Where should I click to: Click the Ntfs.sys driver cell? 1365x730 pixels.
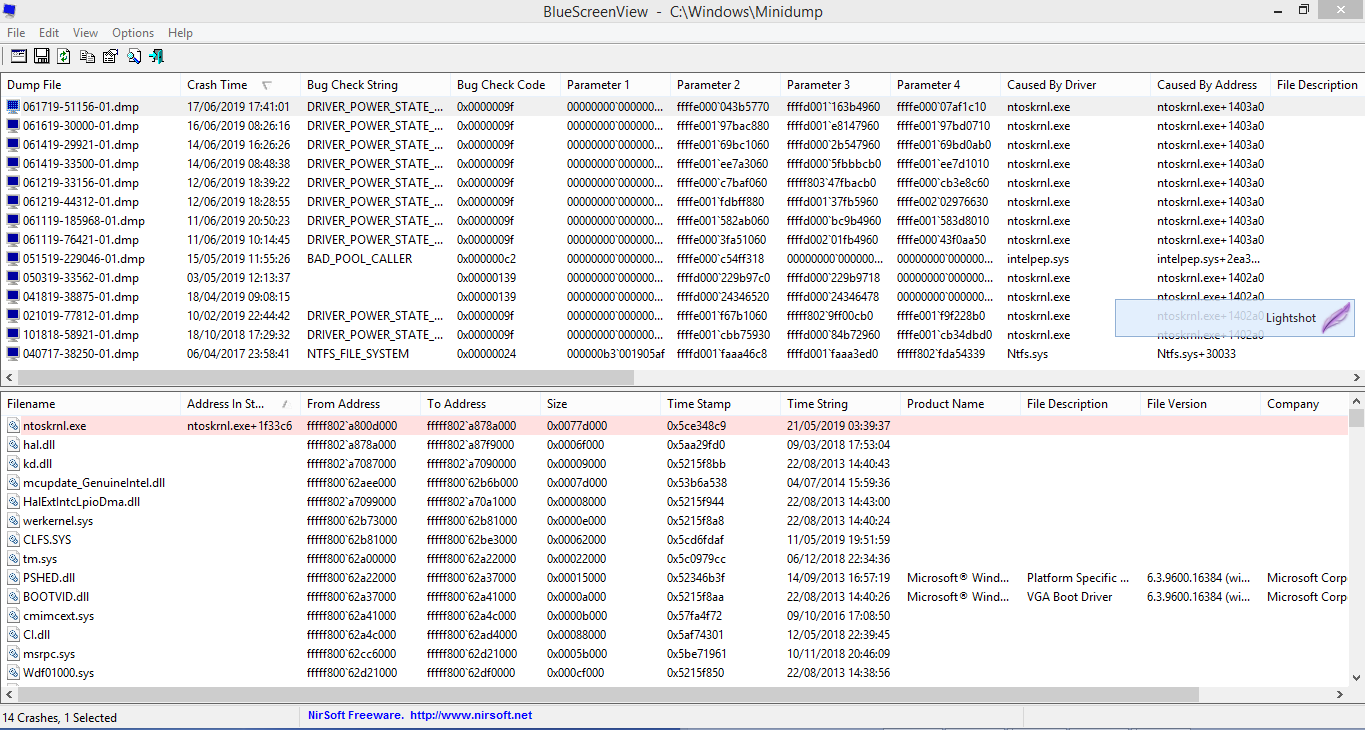[1028, 354]
